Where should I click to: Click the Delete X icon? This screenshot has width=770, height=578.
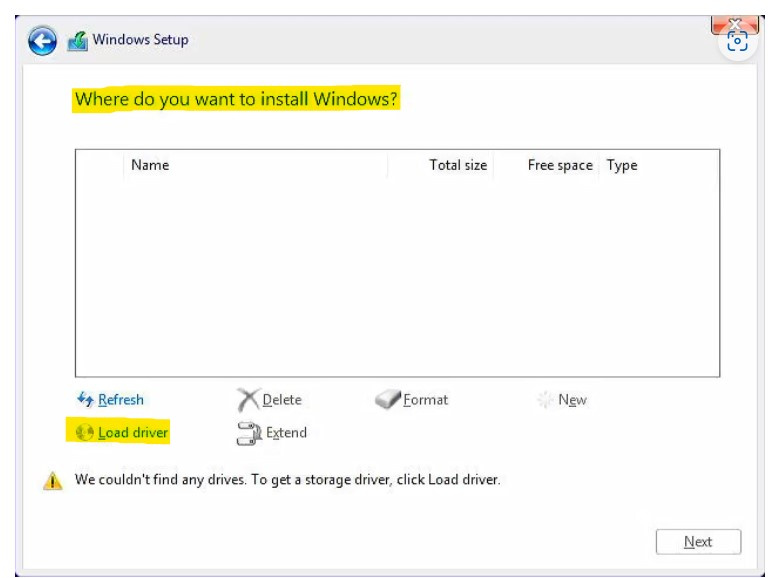(248, 399)
